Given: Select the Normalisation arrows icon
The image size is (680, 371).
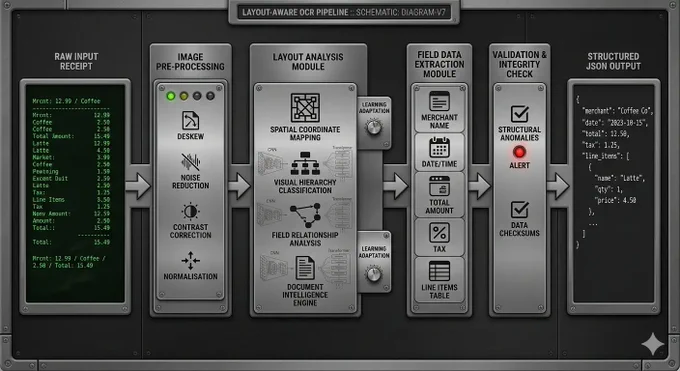Looking at the screenshot, I should (190, 260).
